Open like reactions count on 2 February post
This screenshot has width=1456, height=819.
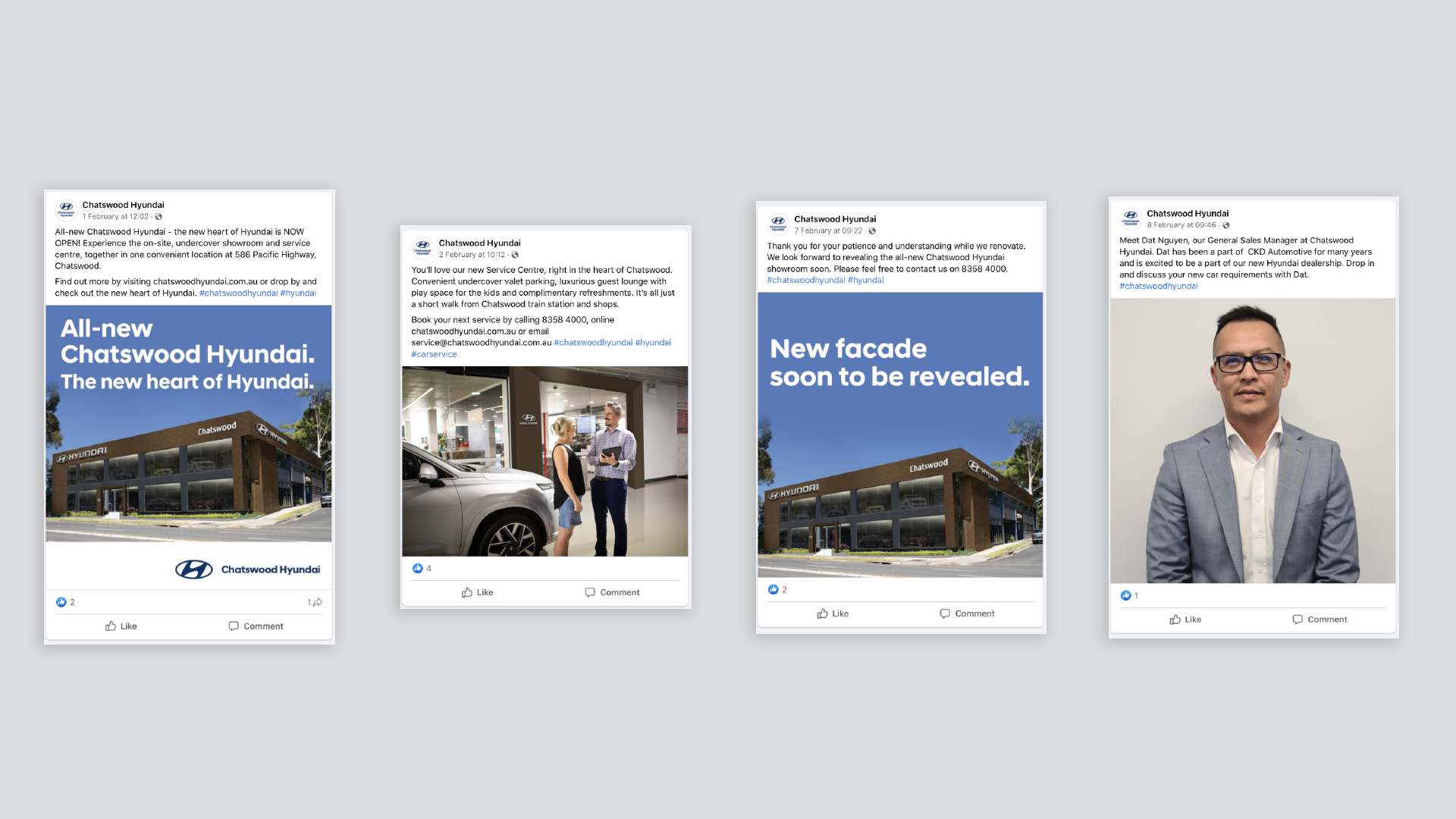click(x=422, y=568)
